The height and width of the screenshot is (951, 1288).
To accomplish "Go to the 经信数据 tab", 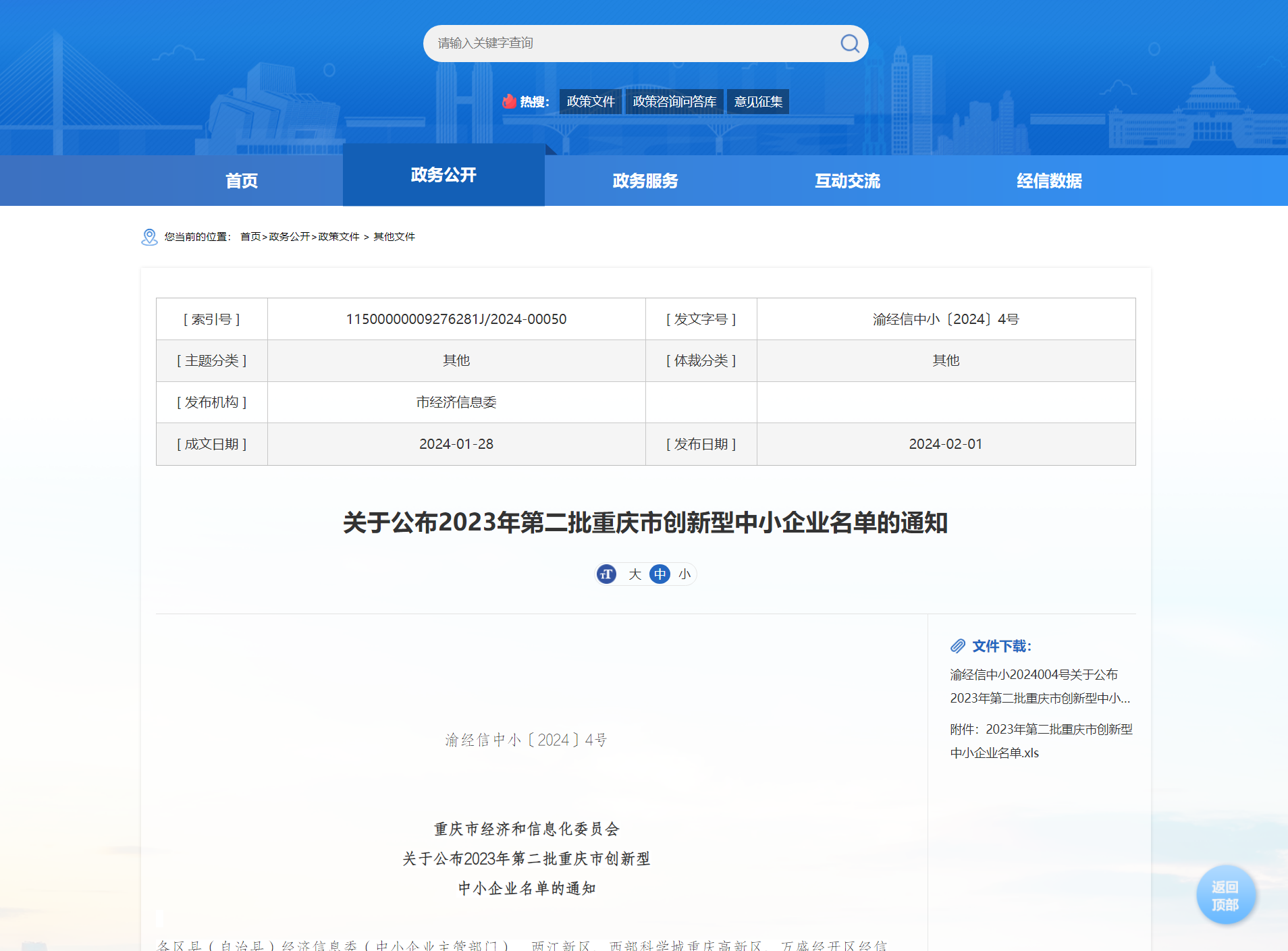I will pyautogui.click(x=1049, y=181).
